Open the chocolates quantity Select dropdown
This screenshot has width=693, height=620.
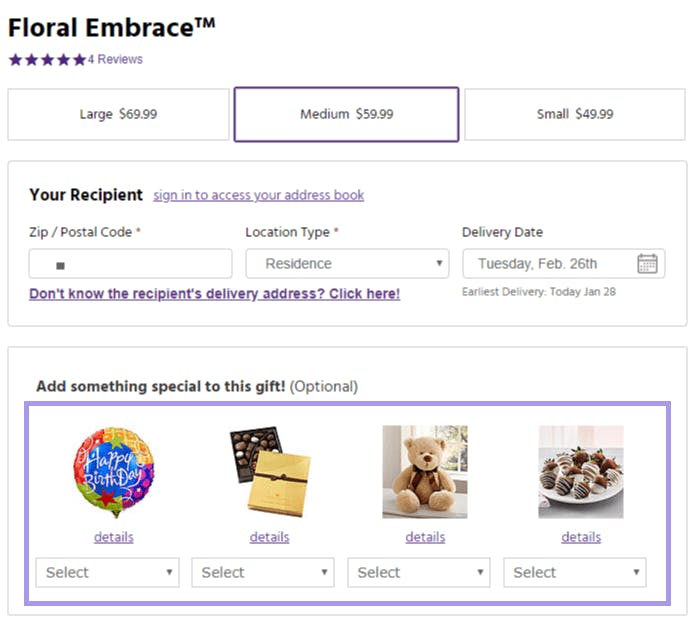tap(263, 572)
